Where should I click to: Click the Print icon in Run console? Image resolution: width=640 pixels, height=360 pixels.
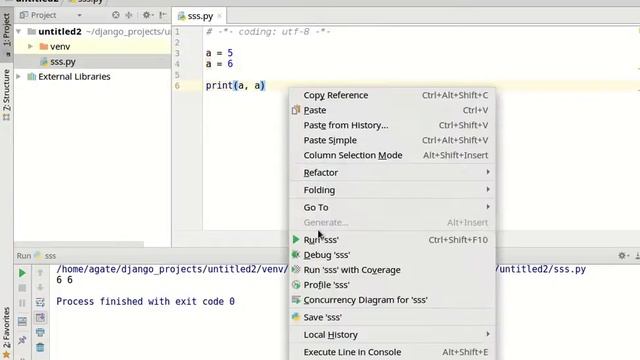[40, 332]
